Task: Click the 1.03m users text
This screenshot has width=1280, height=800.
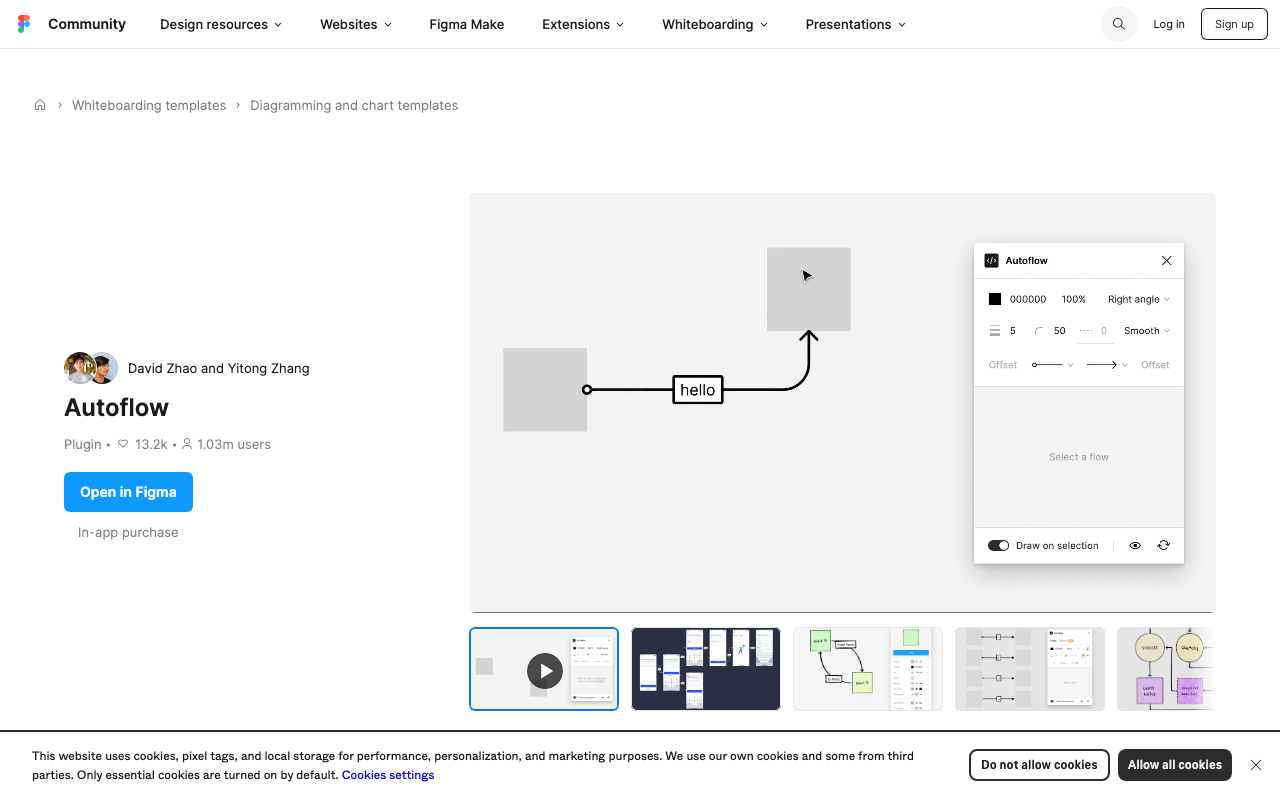Action: [x=234, y=444]
